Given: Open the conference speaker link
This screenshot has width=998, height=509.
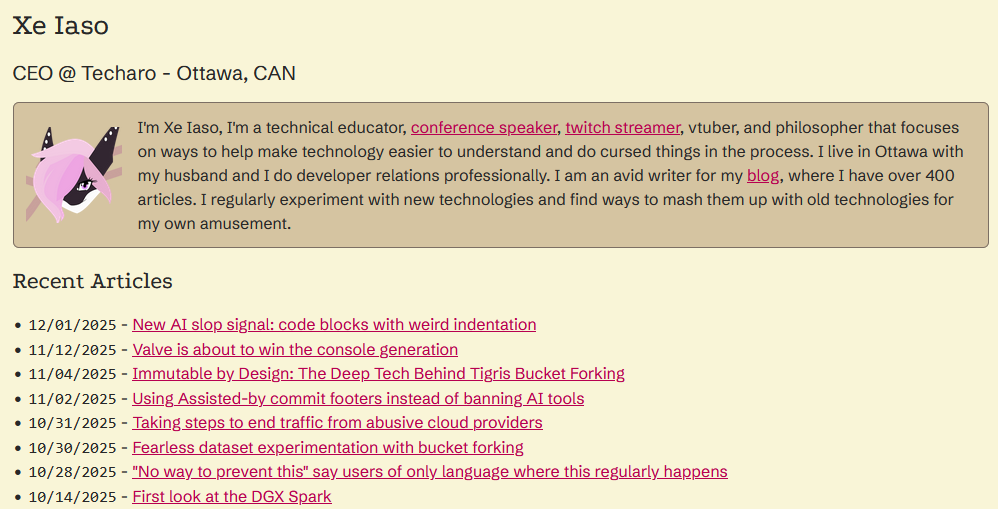Looking at the screenshot, I should coord(483,128).
